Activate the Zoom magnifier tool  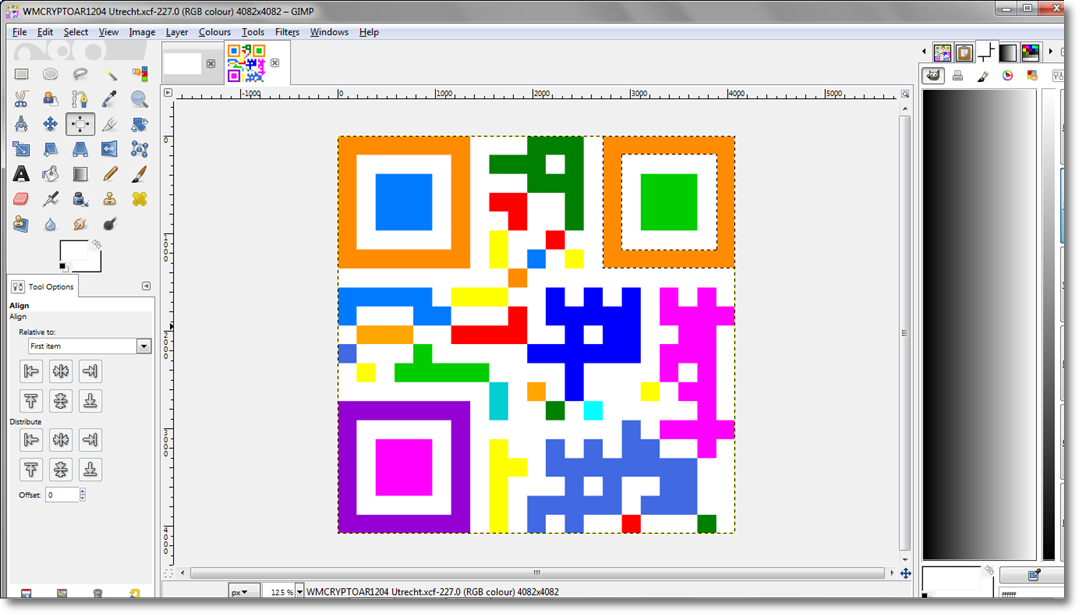click(x=139, y=99)
